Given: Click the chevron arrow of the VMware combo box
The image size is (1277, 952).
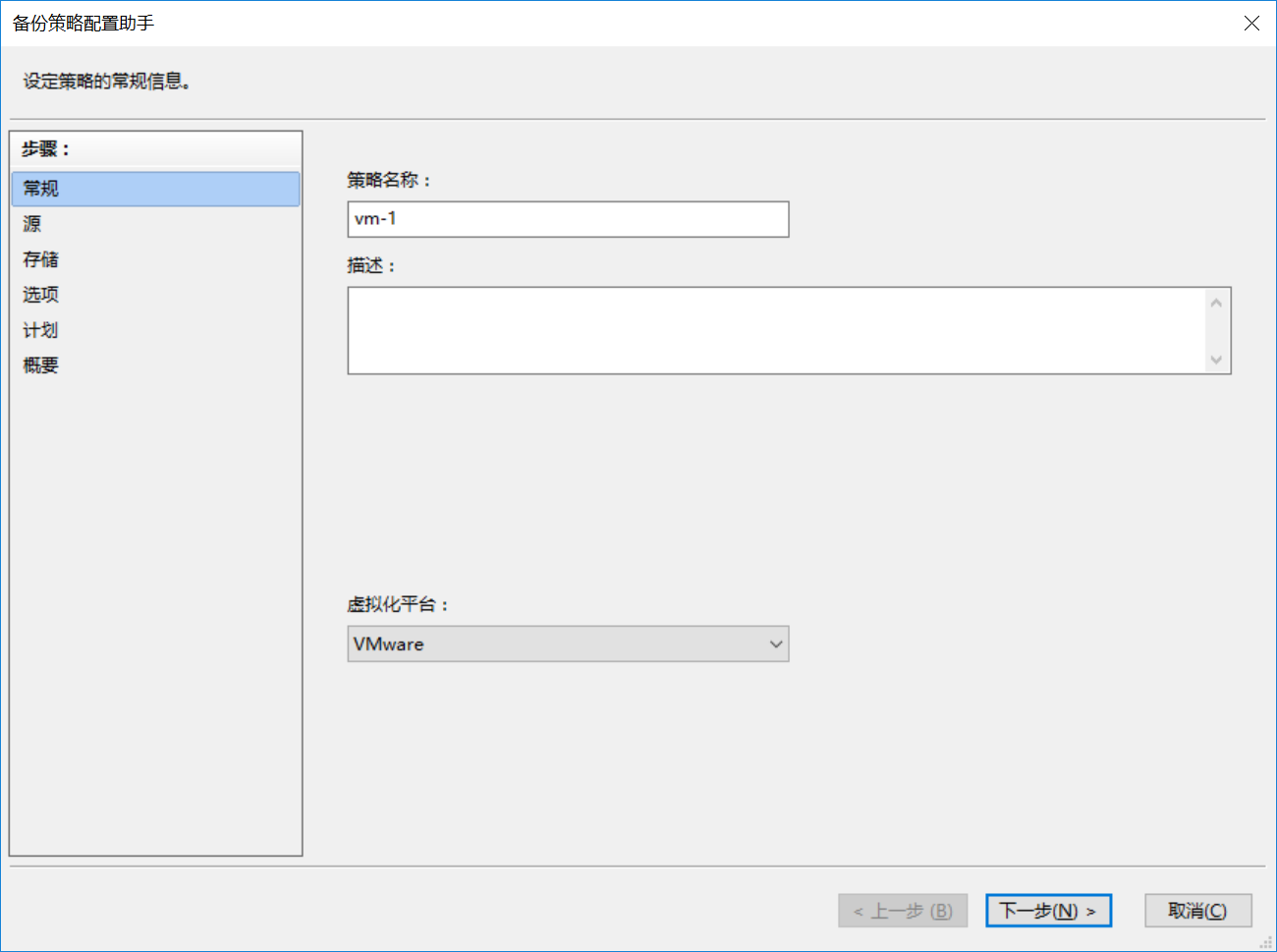Looking at the screenshot, I should pos(776,644).
